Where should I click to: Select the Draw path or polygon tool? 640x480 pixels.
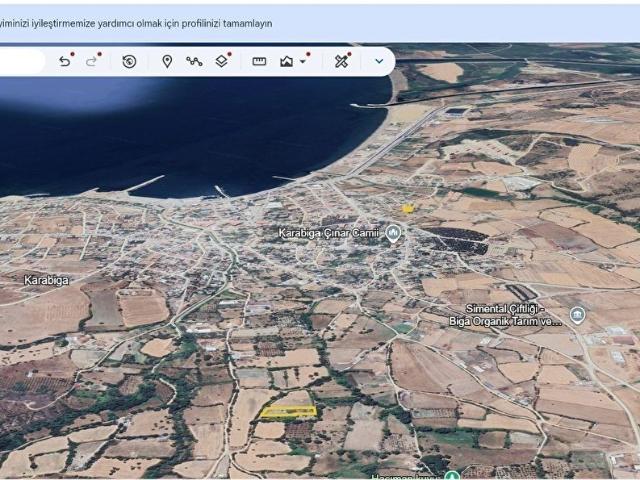click(194, 62)
